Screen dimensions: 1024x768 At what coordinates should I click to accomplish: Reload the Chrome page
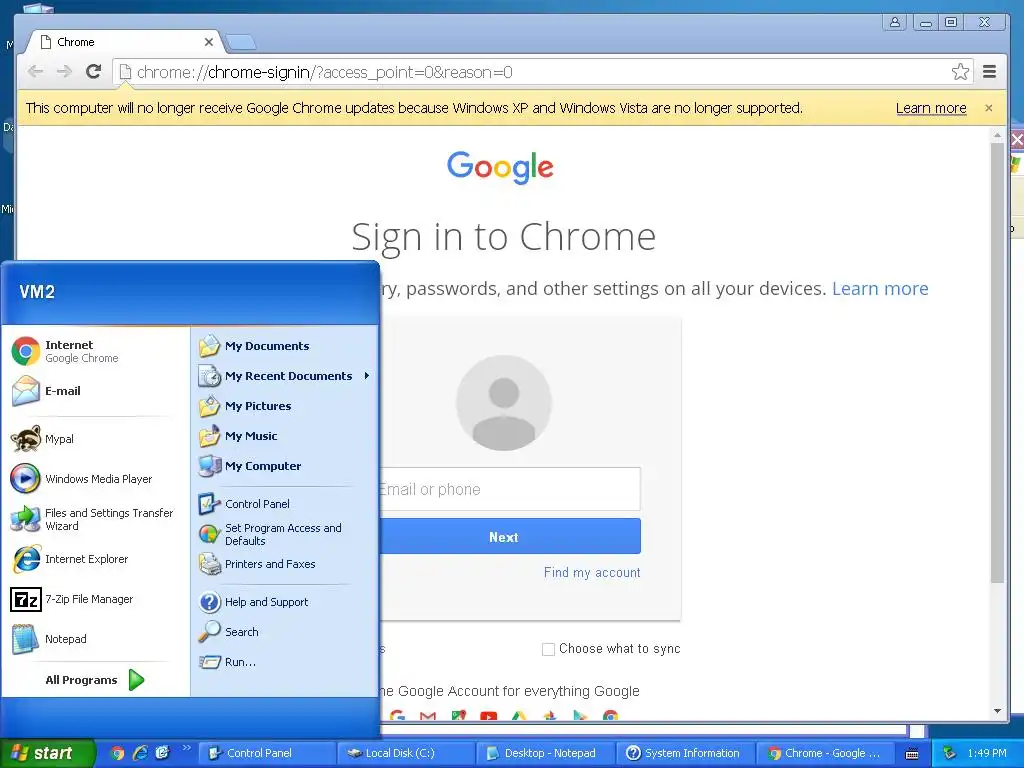(x=93, y=71)
